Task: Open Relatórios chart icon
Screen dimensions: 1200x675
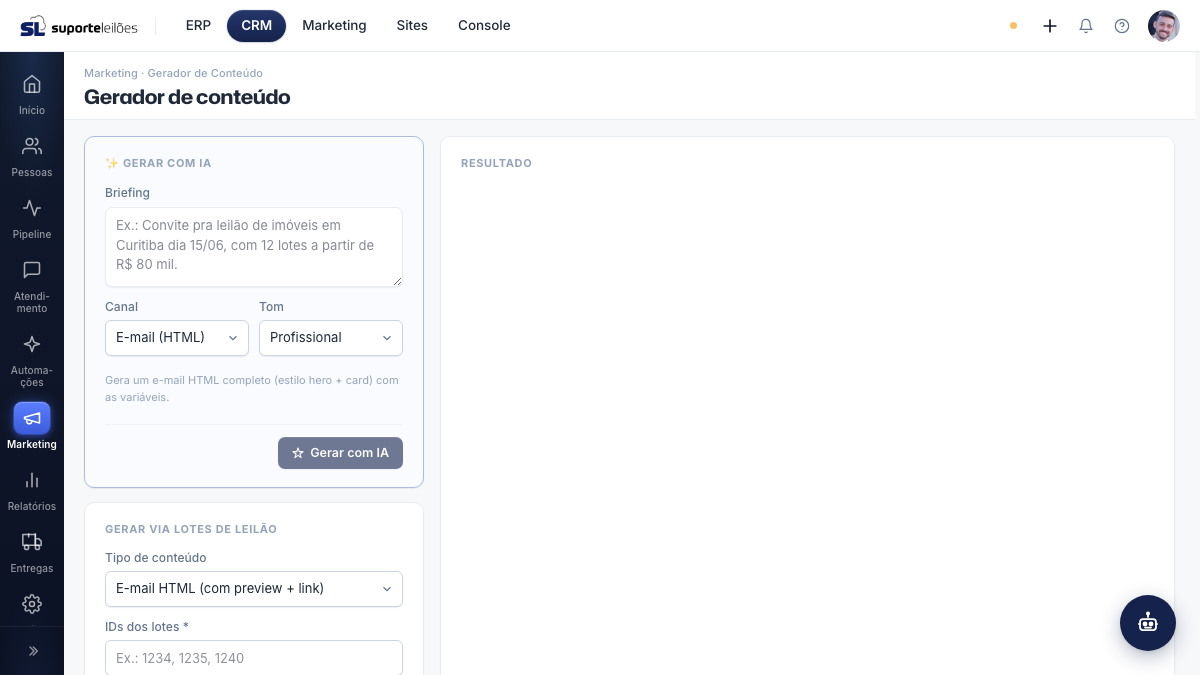Action: [32, 481]
